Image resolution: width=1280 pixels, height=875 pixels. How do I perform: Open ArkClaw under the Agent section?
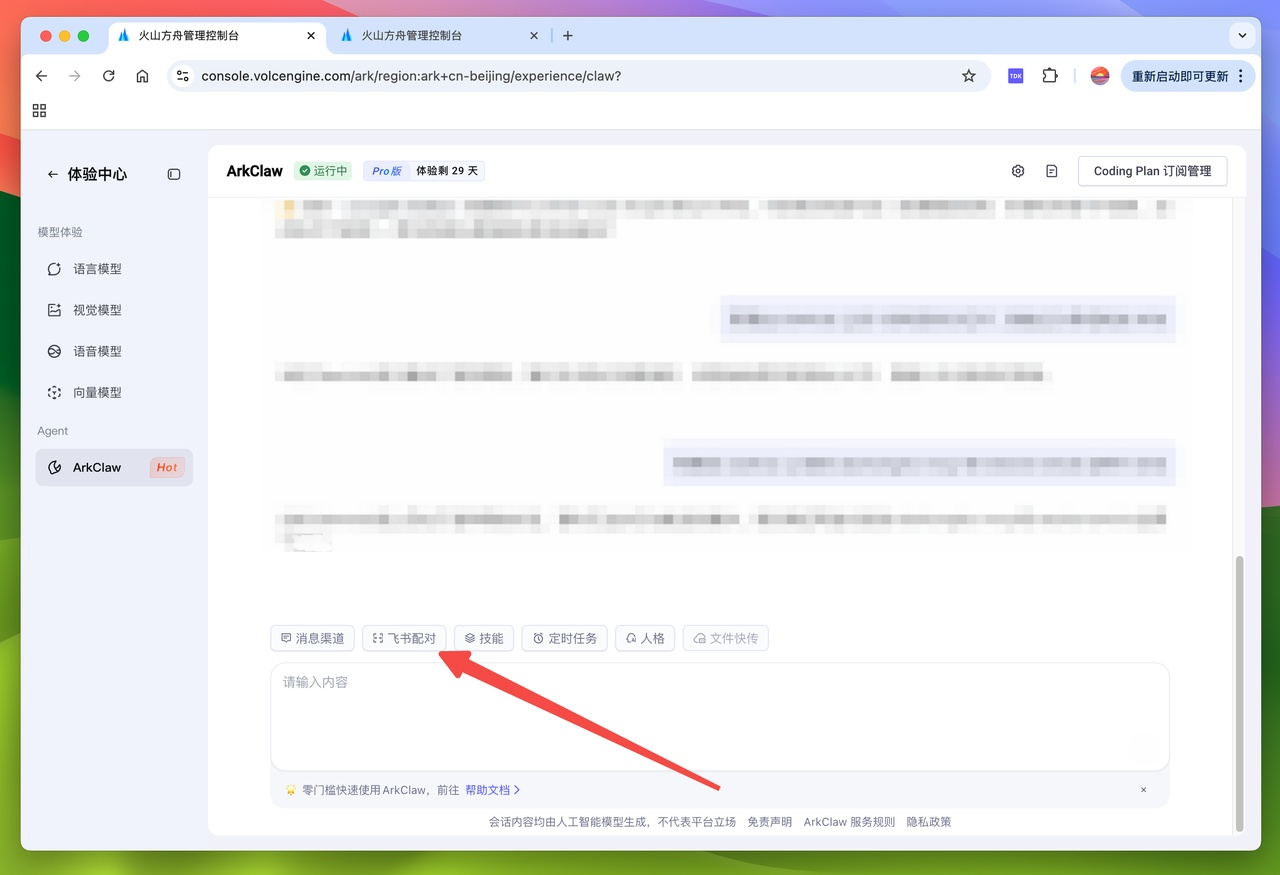pos(97,467)
